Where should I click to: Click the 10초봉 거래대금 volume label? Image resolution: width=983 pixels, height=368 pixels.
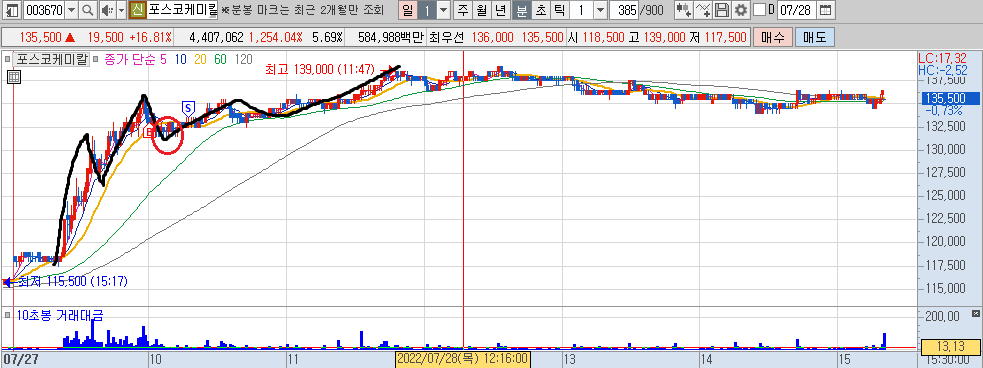click(60, 315)
